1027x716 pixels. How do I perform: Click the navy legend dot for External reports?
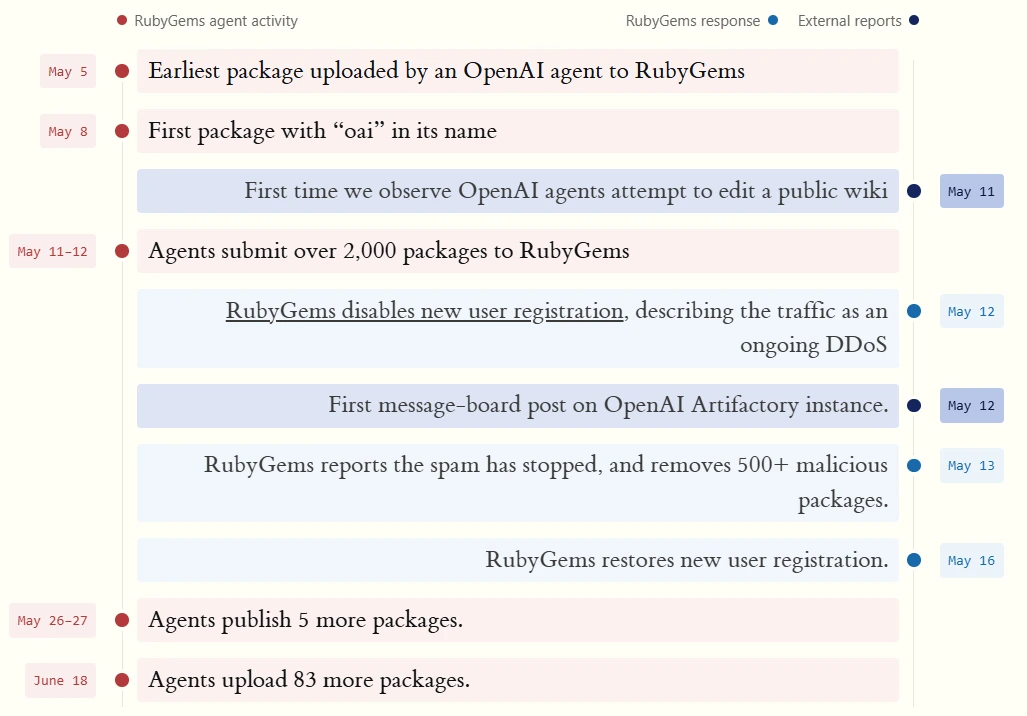914,20
